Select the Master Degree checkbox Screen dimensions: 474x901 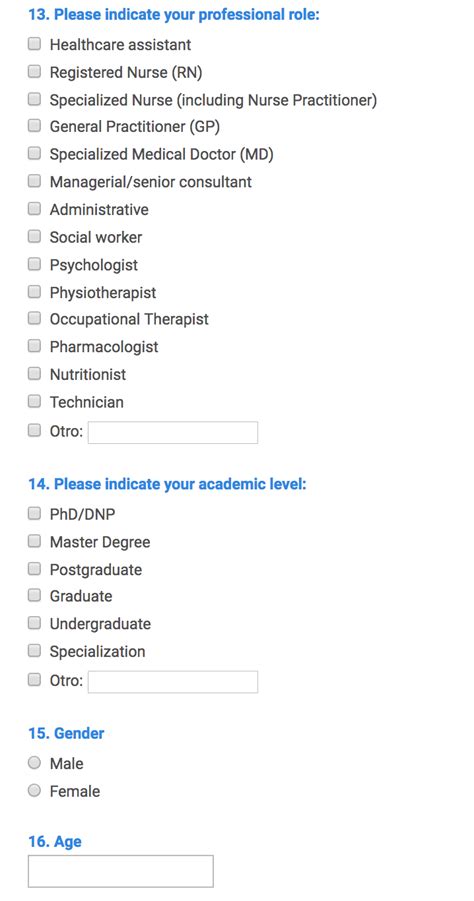(x=34, y=541)
